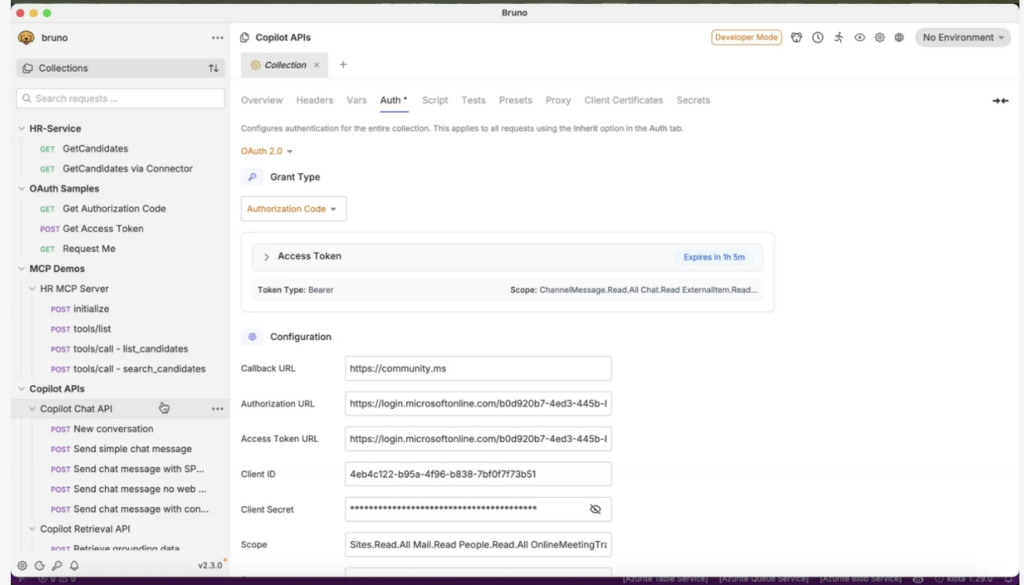The width and height of the screenshot is (1024, 585).
Task: Expand the Access Token section chevron
Action: pyautogui.click(x=267, y=257)
